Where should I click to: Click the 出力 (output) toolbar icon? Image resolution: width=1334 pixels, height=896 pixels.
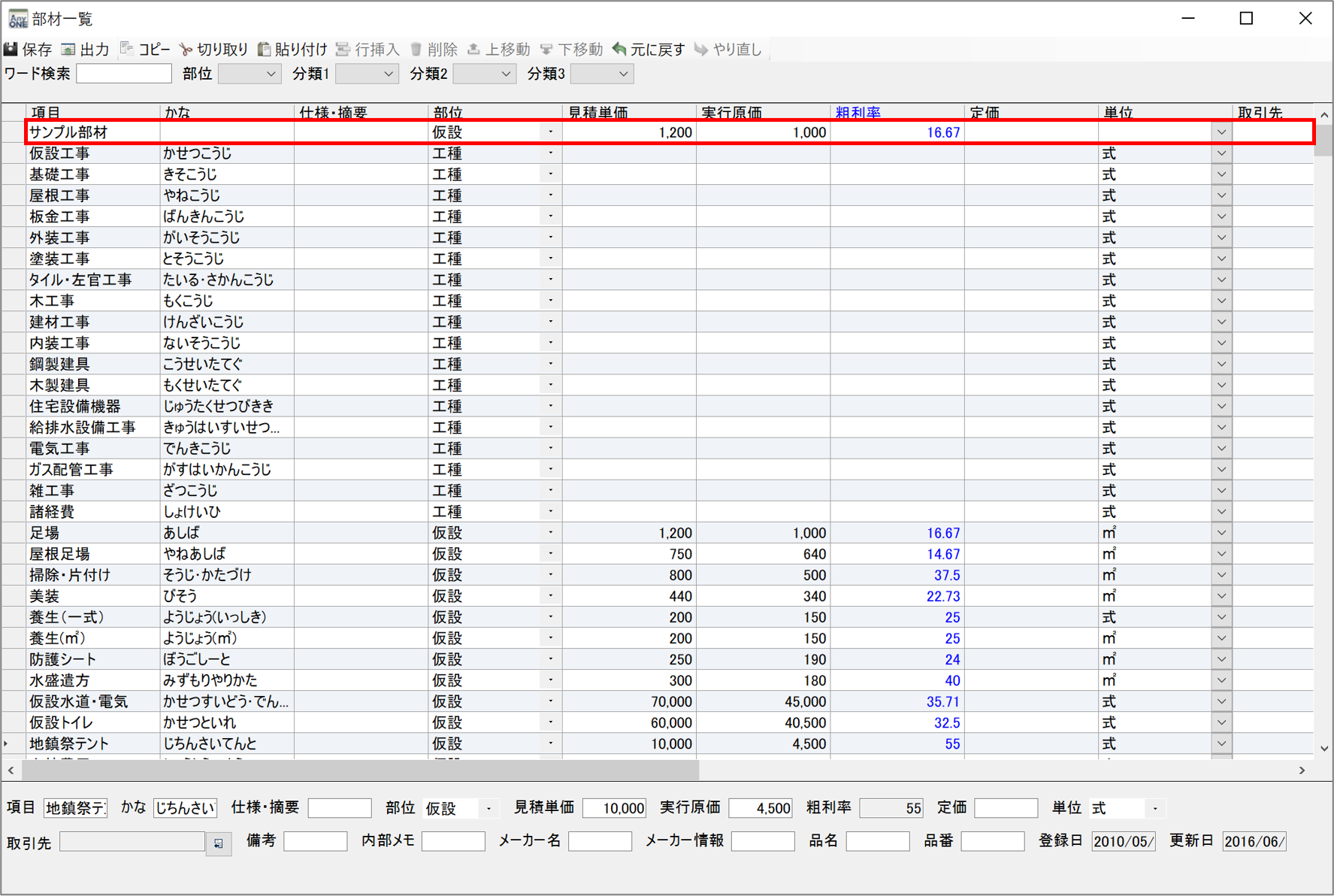(x=68, y=50)
